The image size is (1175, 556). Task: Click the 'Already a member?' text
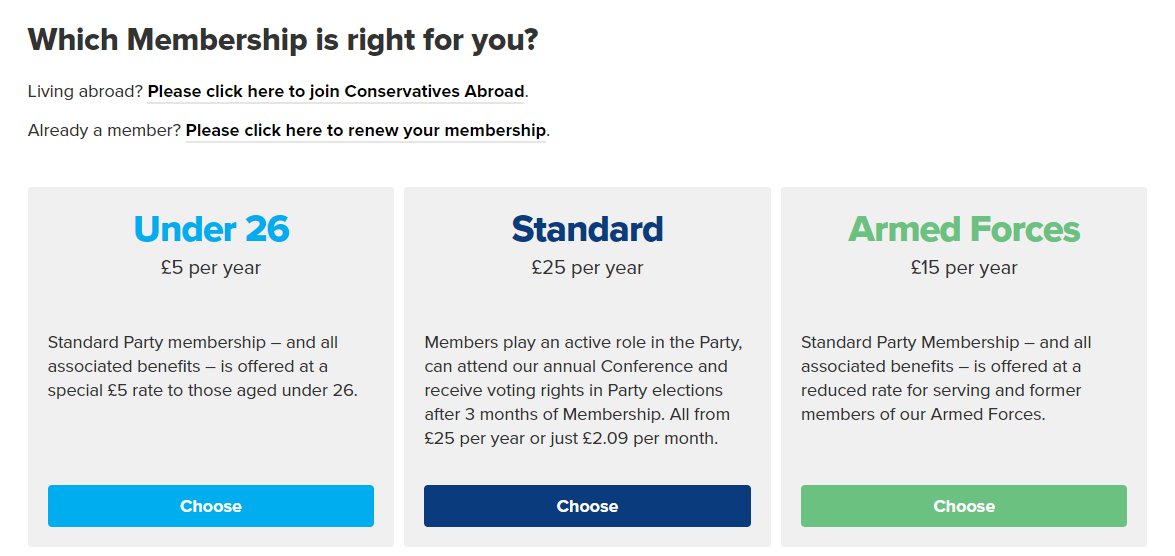pyautogui.click(x=104, y=131)
